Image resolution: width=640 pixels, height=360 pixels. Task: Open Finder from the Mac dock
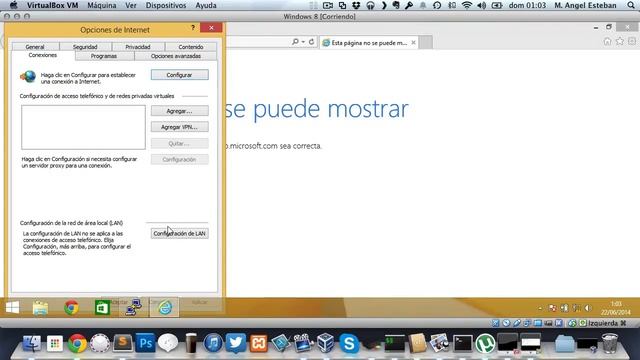pos(31,343)
